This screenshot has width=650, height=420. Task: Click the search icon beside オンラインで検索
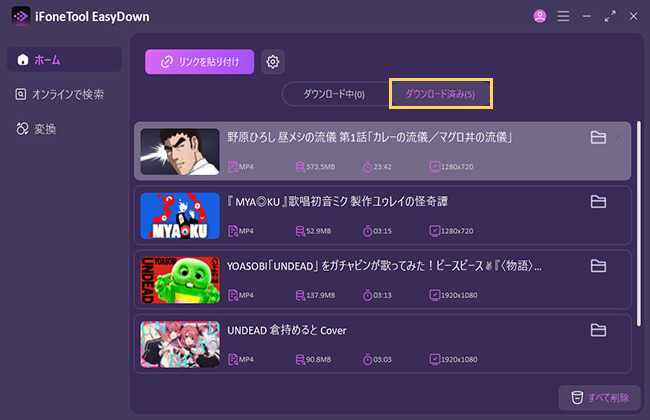click(x=21, y=94)
